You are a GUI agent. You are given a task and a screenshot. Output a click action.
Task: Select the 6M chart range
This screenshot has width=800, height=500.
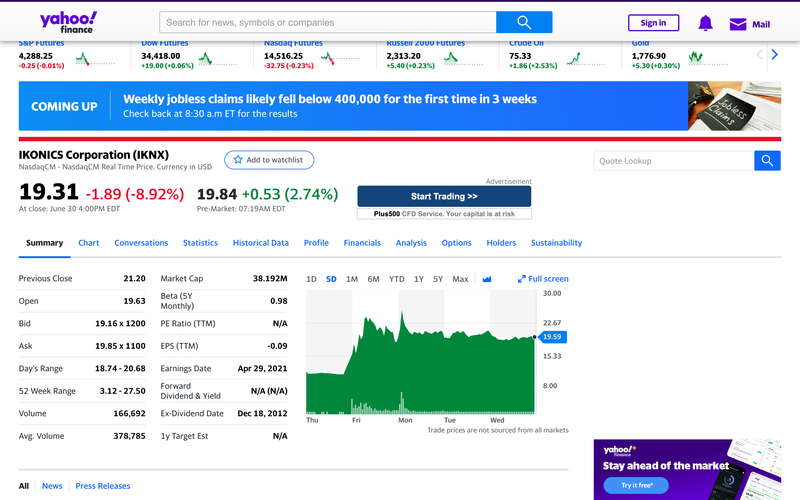click(373, 279)
